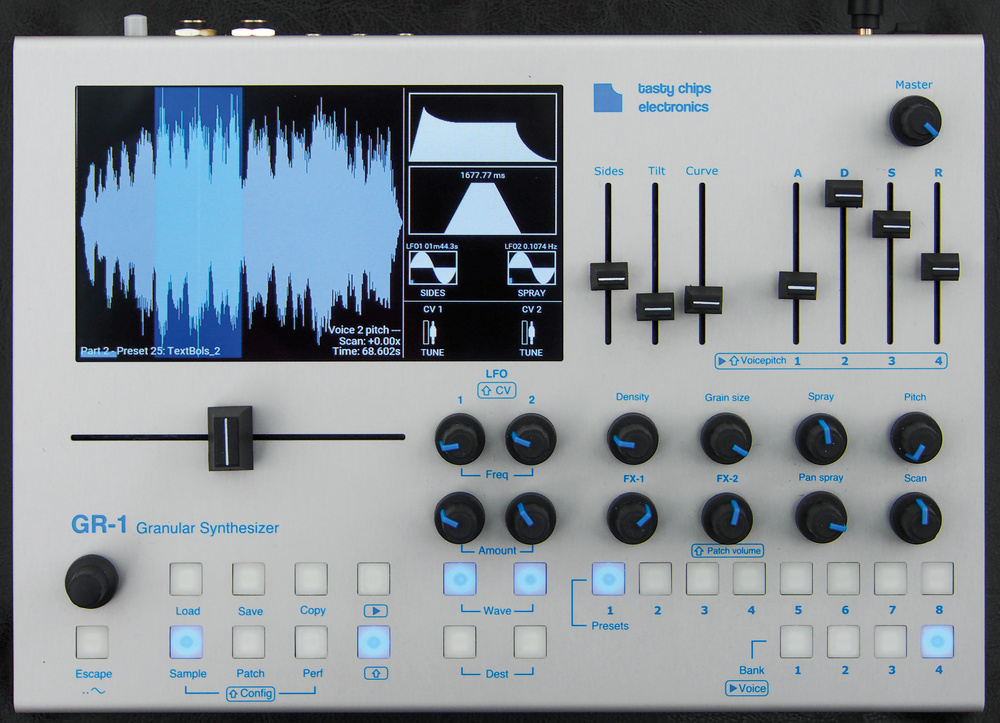
Task: Select preset button 1
Action: [x=608, y=578]
